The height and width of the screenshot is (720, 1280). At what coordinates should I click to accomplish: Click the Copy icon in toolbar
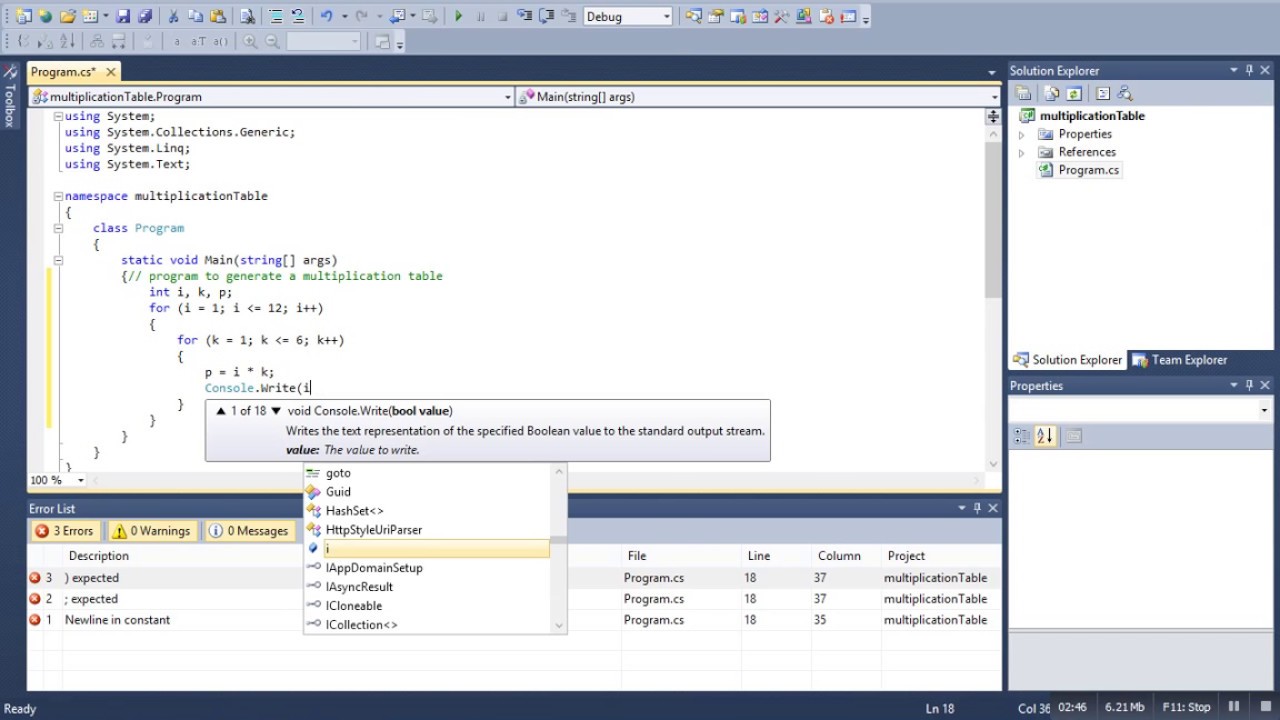coord(195,16)
